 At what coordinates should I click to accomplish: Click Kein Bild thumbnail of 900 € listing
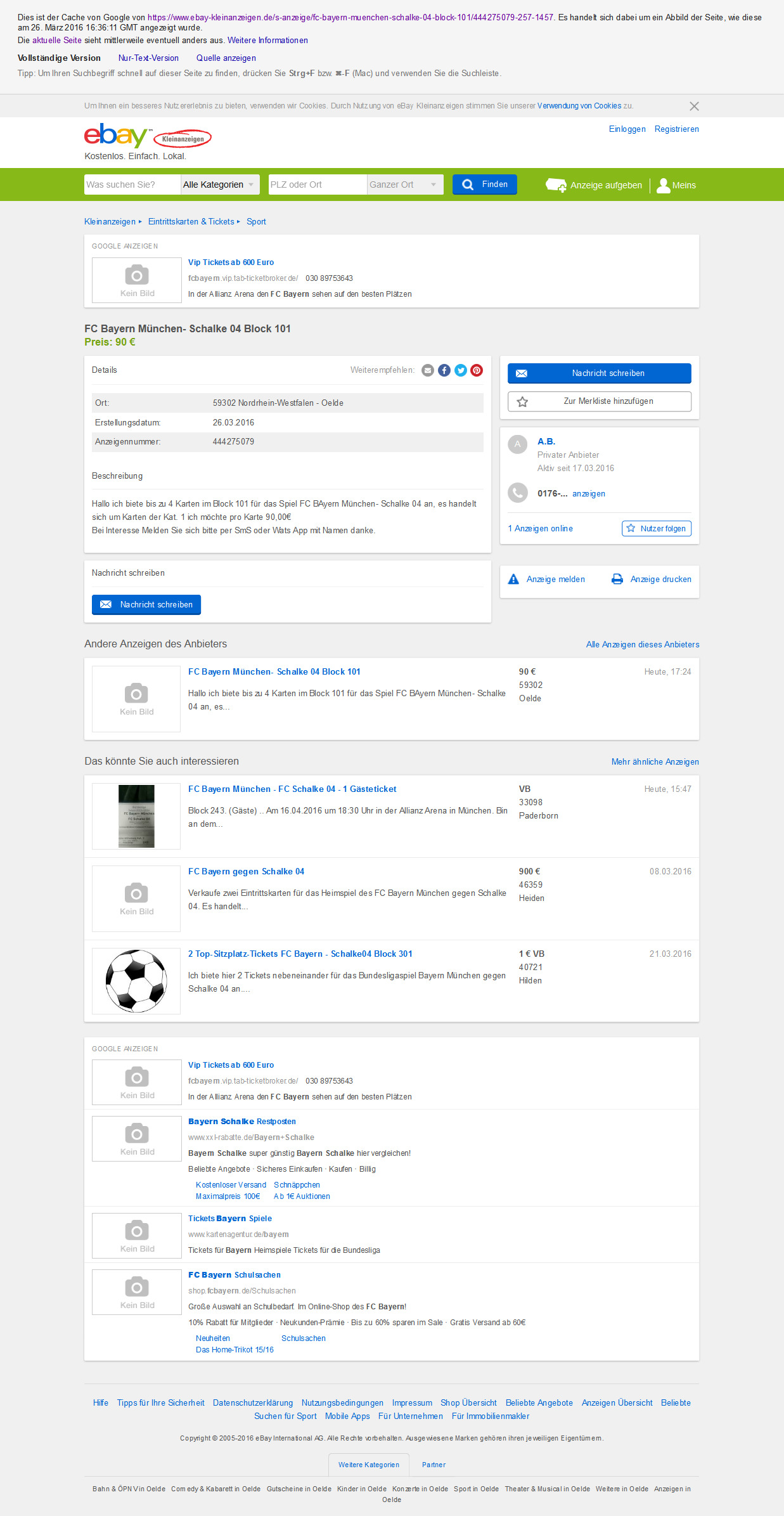tap(136, 898)
